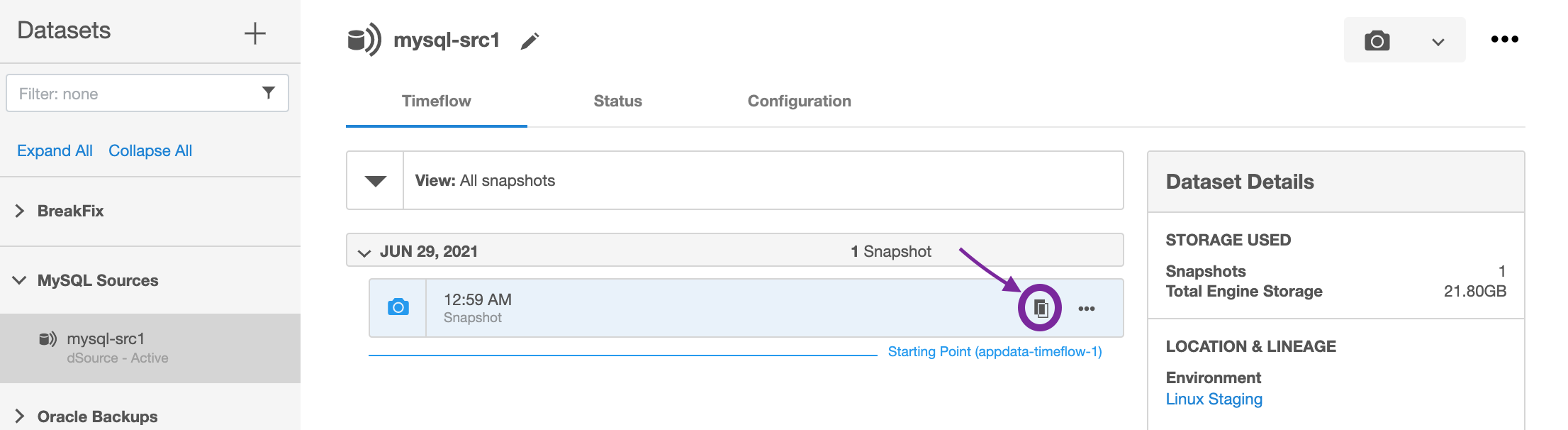This screenshot has width=1568, height=430.
Task: Open the snapshot camera dropdown chevron
Action: click(x=1438, y=40)
